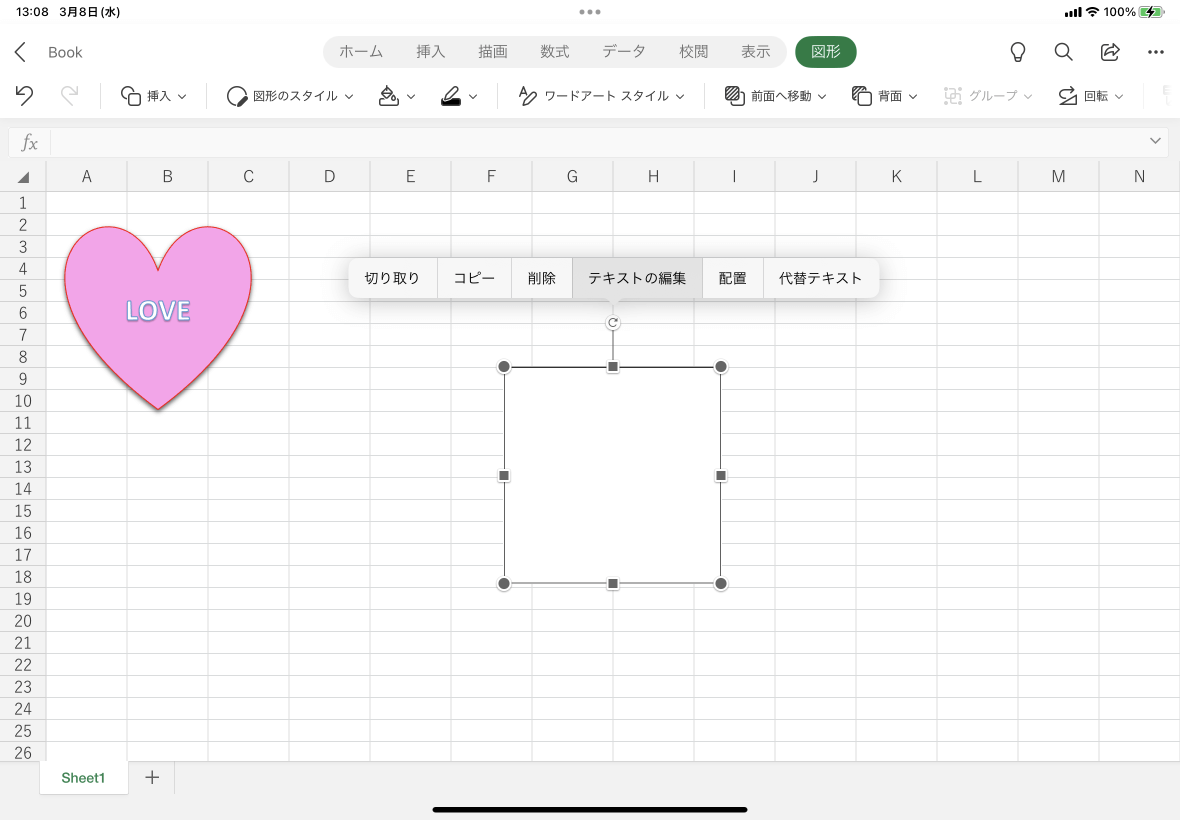Click the bottom-right corner resize handle
This screenshot has height=820, width=1180.
click(721, 584)
